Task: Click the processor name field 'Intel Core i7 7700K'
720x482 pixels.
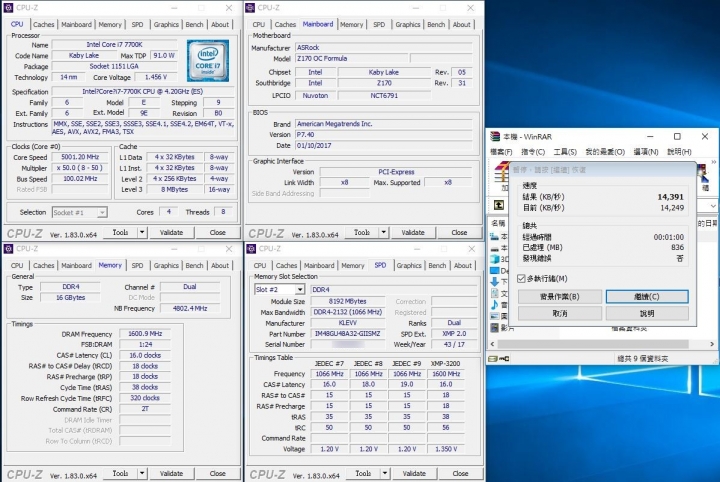Action: pyautogui.click(x=114, y=45)
